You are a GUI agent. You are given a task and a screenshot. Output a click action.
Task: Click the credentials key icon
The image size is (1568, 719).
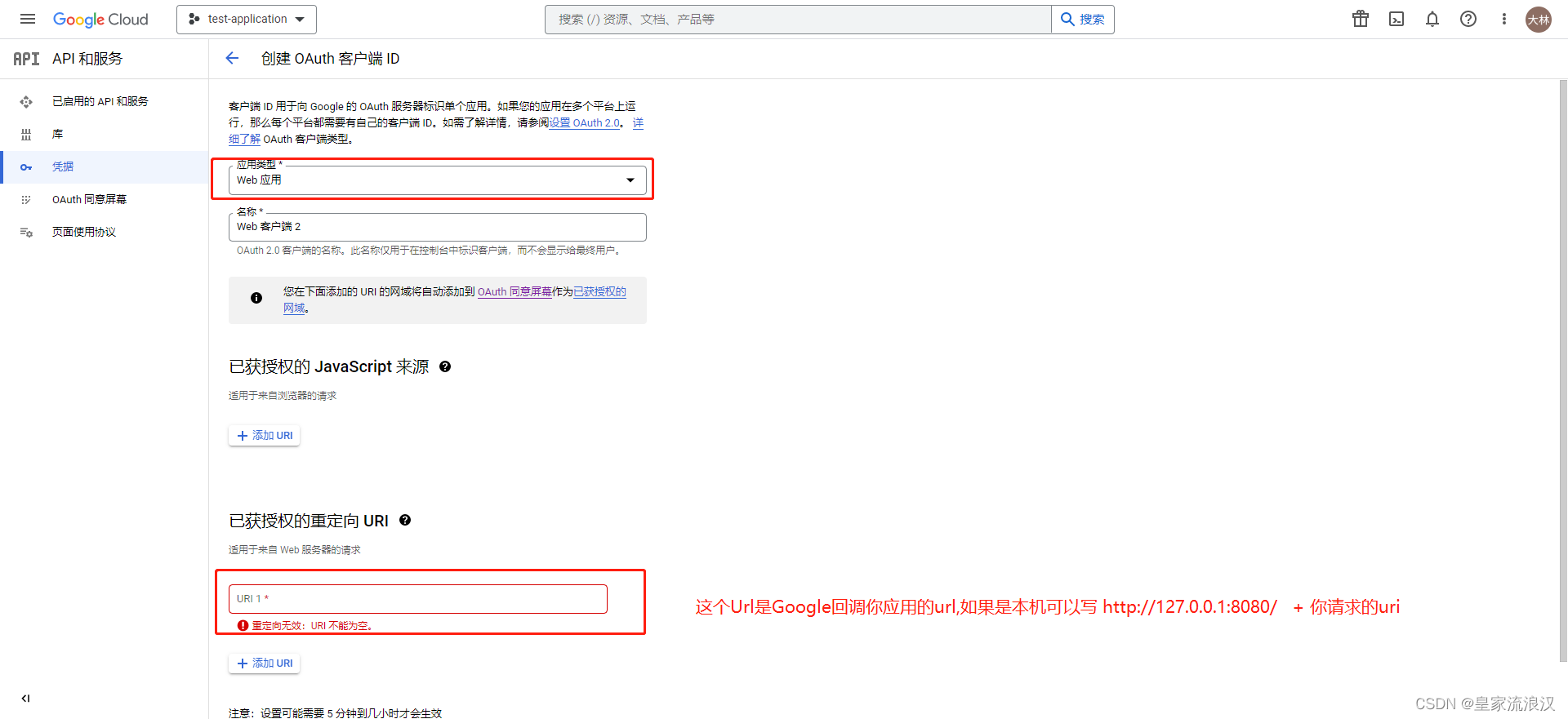[x=26, y=167]
